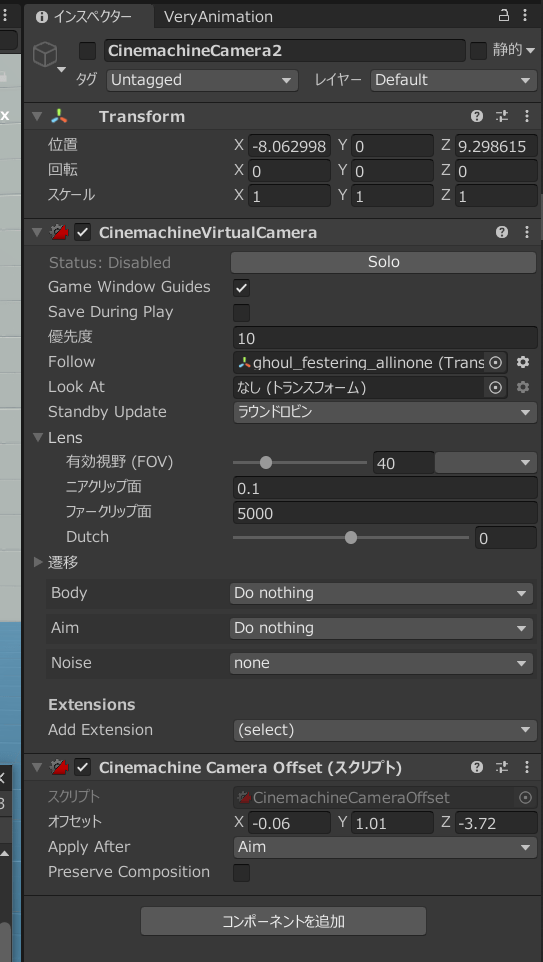Open the Follow field gear menu
The image size is (543, 962).
pos(523,362)
